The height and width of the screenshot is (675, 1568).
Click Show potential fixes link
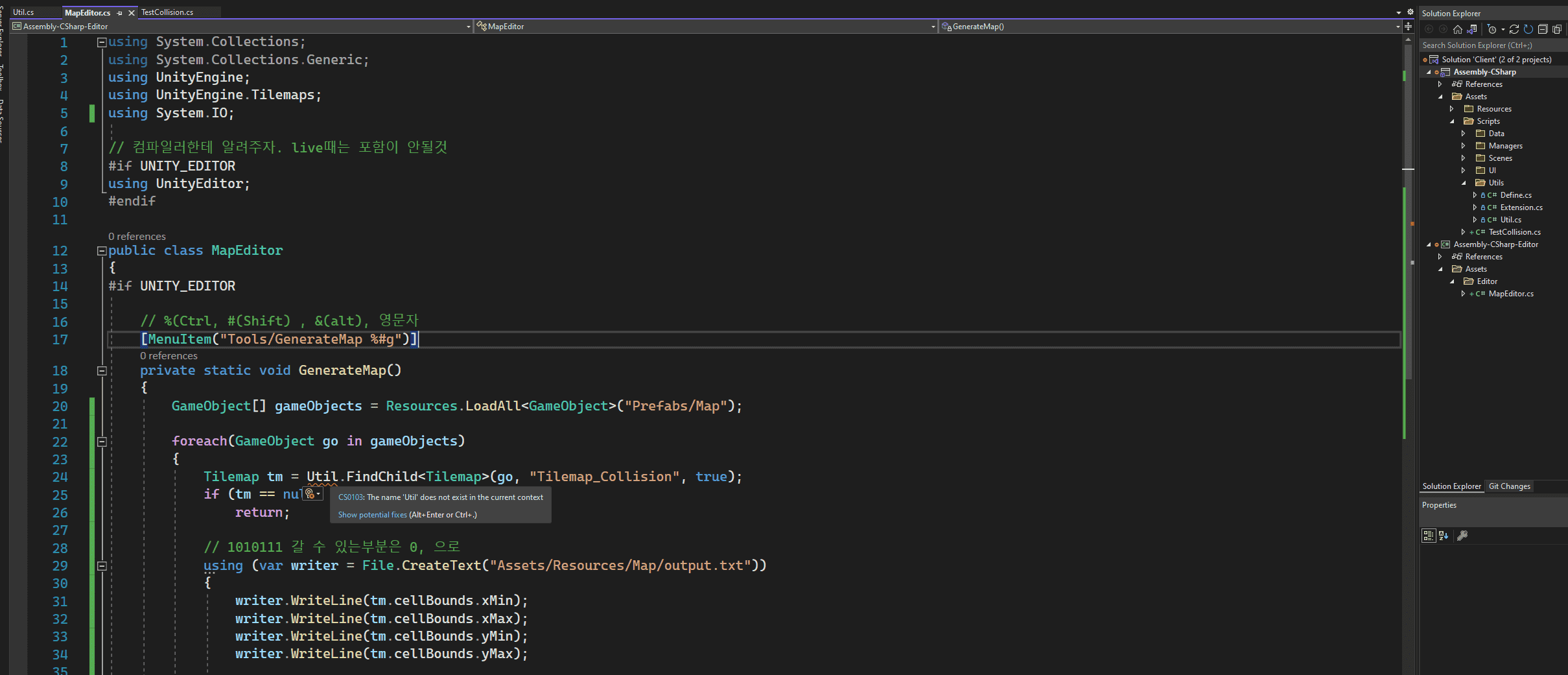tap(372, 515)
